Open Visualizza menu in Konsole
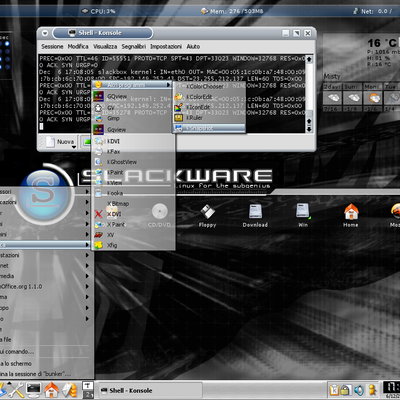Viewport: 400px width, 400px height. tap(105, 46)
